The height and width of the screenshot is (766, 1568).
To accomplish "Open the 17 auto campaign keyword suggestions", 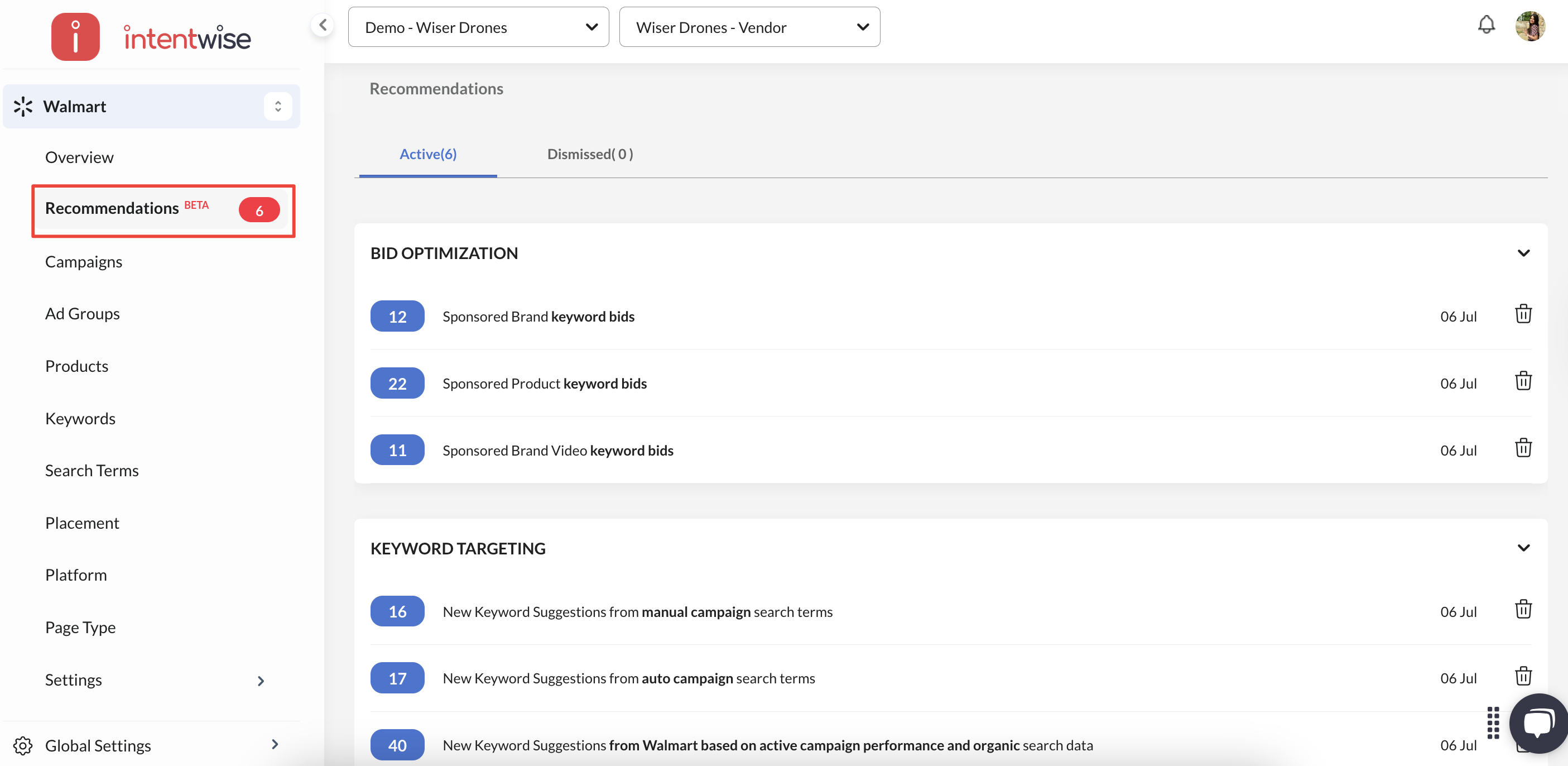I will 397,678.
